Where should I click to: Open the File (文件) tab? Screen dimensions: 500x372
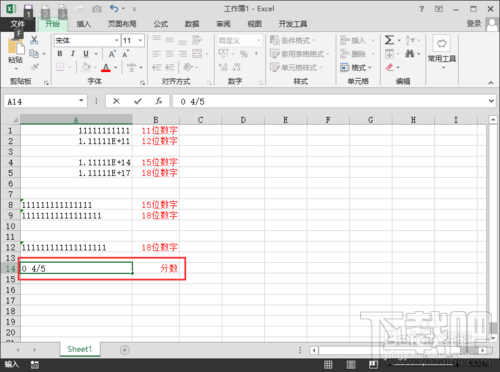click(x=17, y=24)
